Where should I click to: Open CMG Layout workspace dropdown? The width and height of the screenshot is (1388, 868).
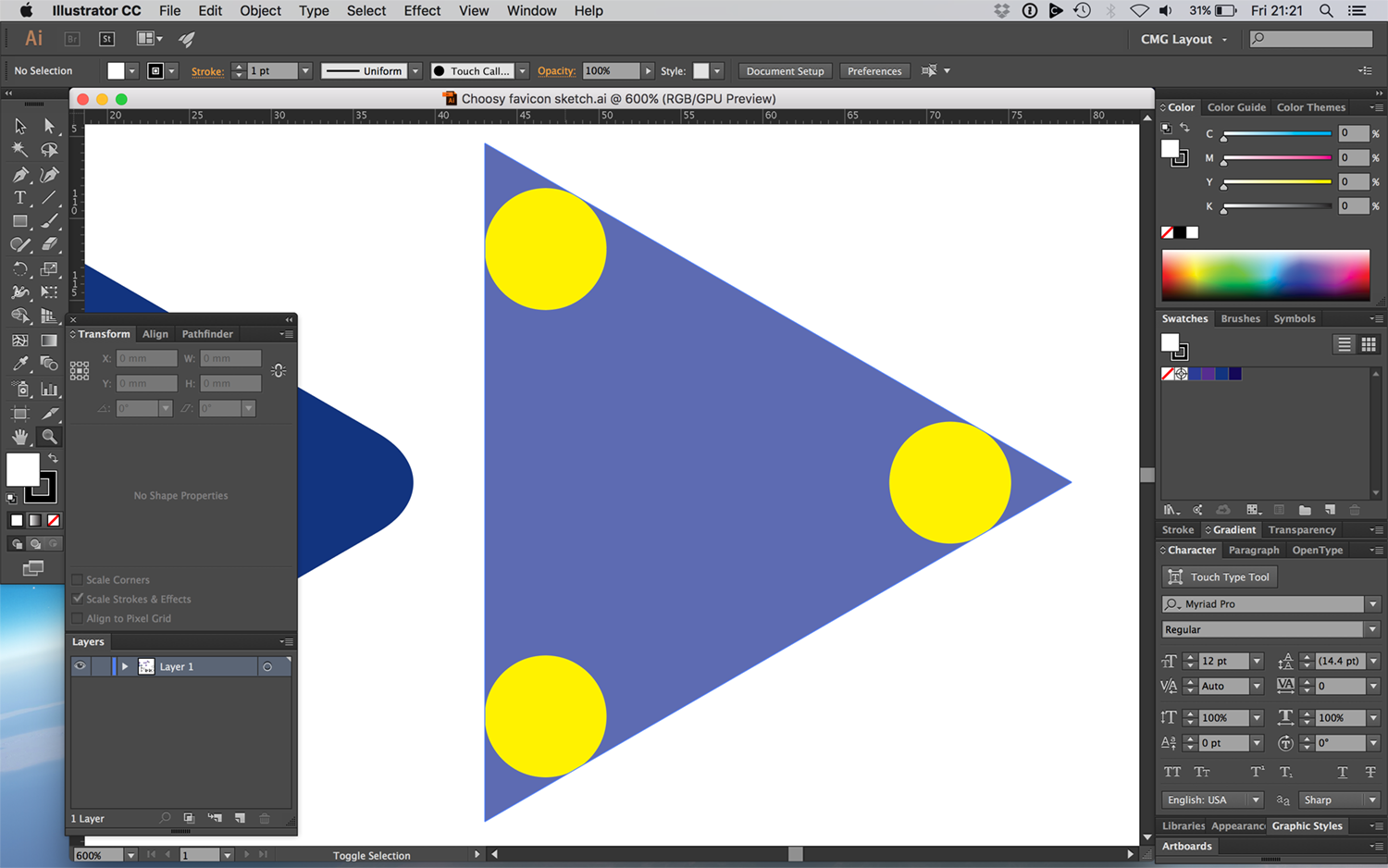click(1184, 40)
